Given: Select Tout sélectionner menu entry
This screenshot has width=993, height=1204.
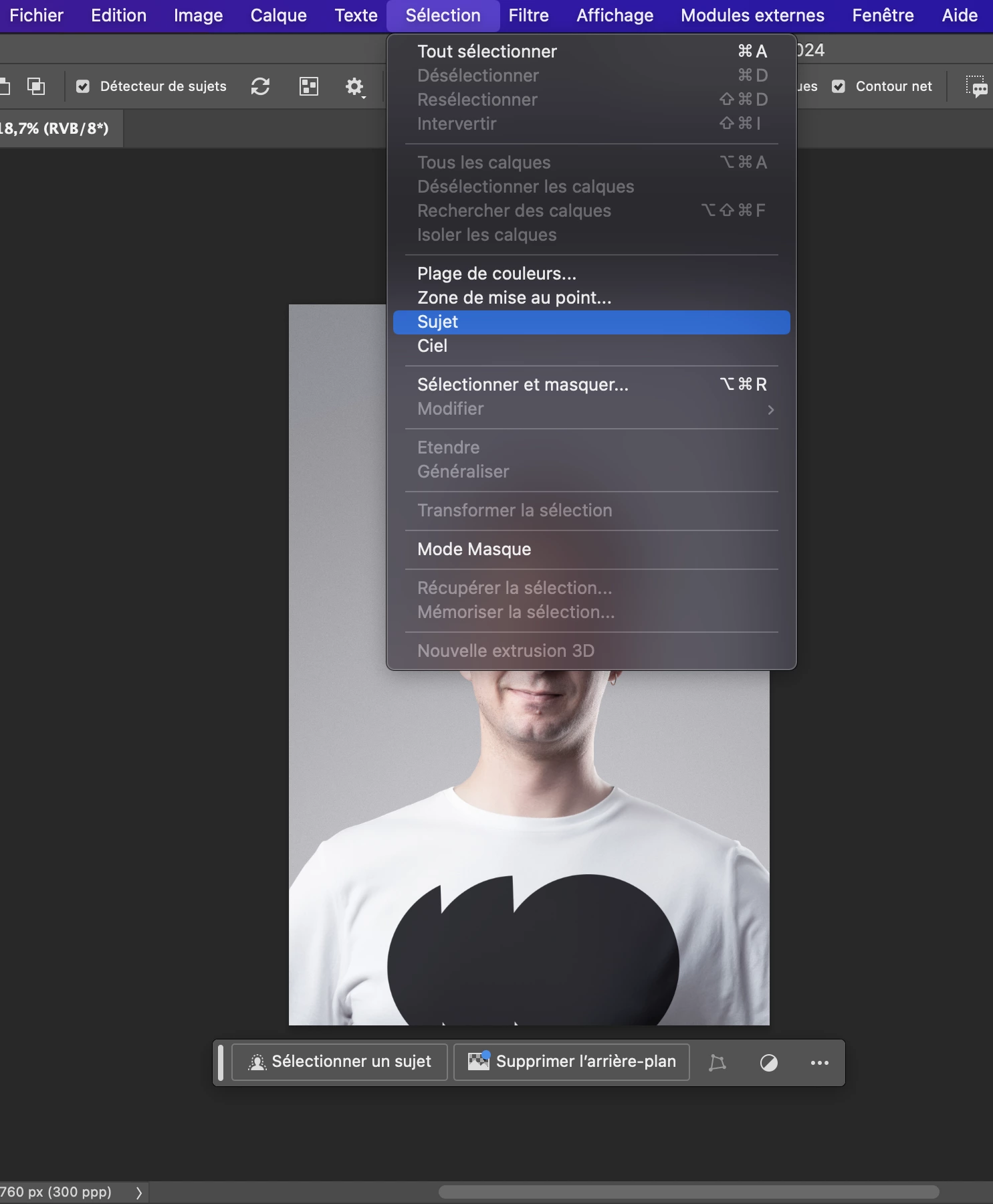Looking at the screenshot, I should tap(591, 52).
